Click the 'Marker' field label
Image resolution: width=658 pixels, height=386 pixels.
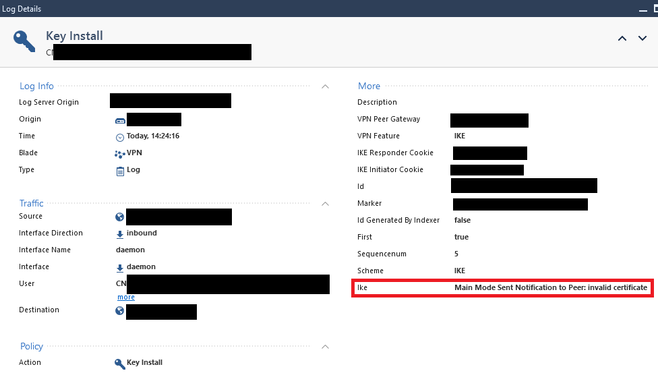click(x=369, y=203)
